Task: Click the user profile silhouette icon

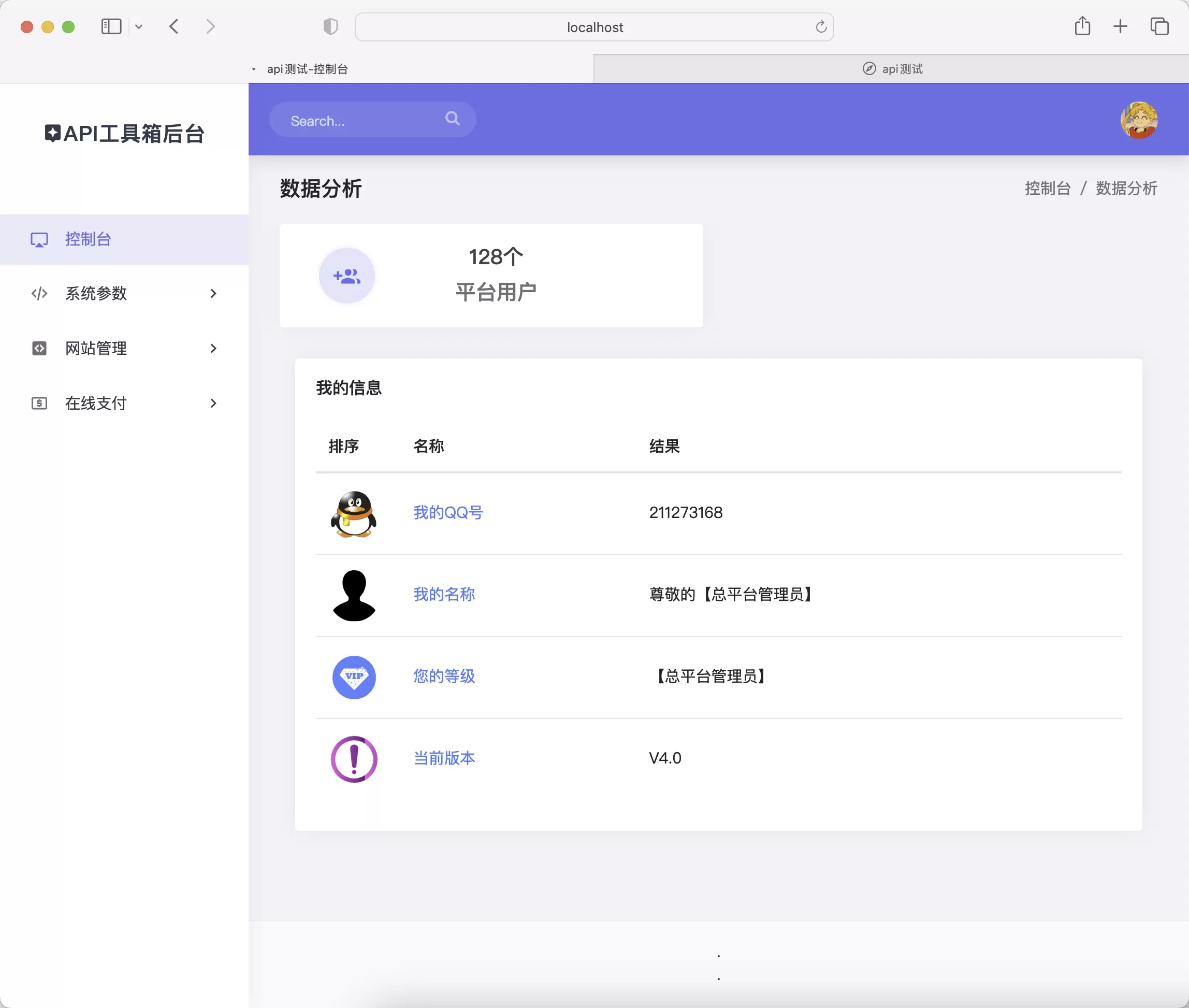Action: point(353,593)
